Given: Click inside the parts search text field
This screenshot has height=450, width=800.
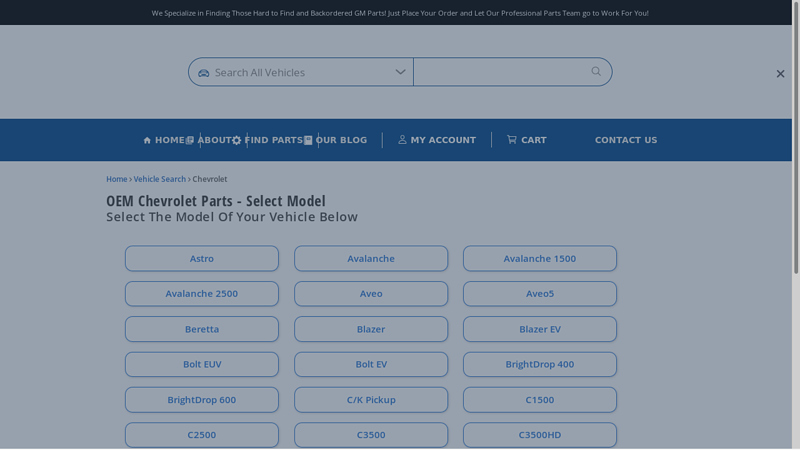Looking at the screenshot, I should tap(500, 72).
